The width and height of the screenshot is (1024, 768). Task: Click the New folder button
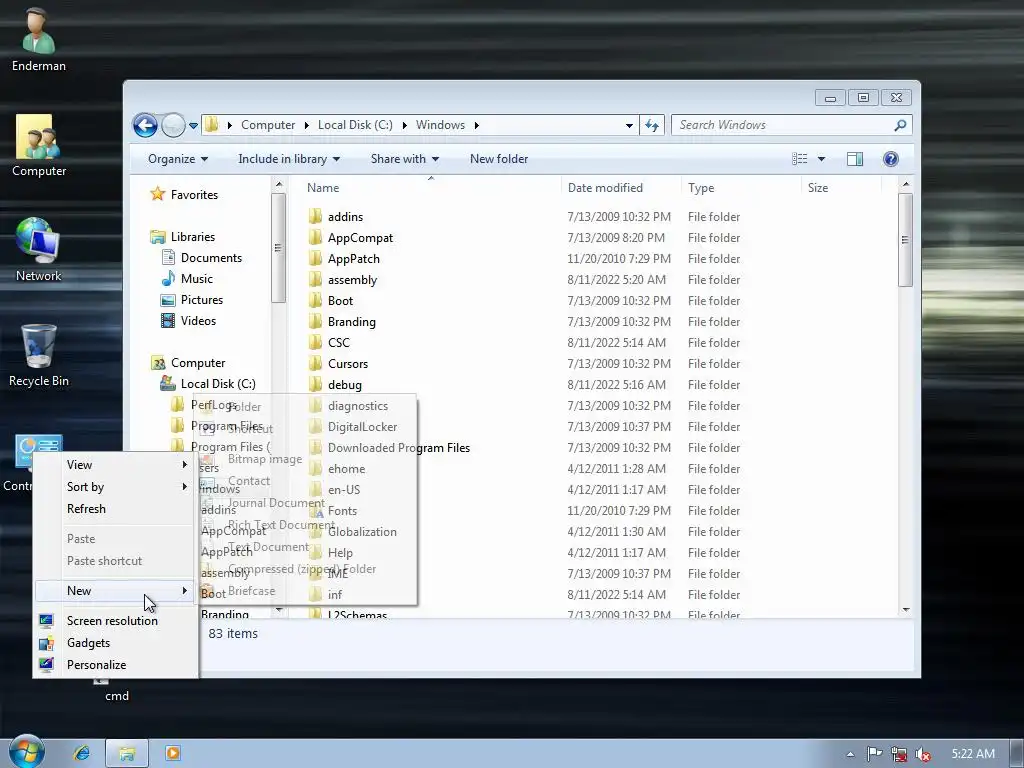click(x=499, y=159)
